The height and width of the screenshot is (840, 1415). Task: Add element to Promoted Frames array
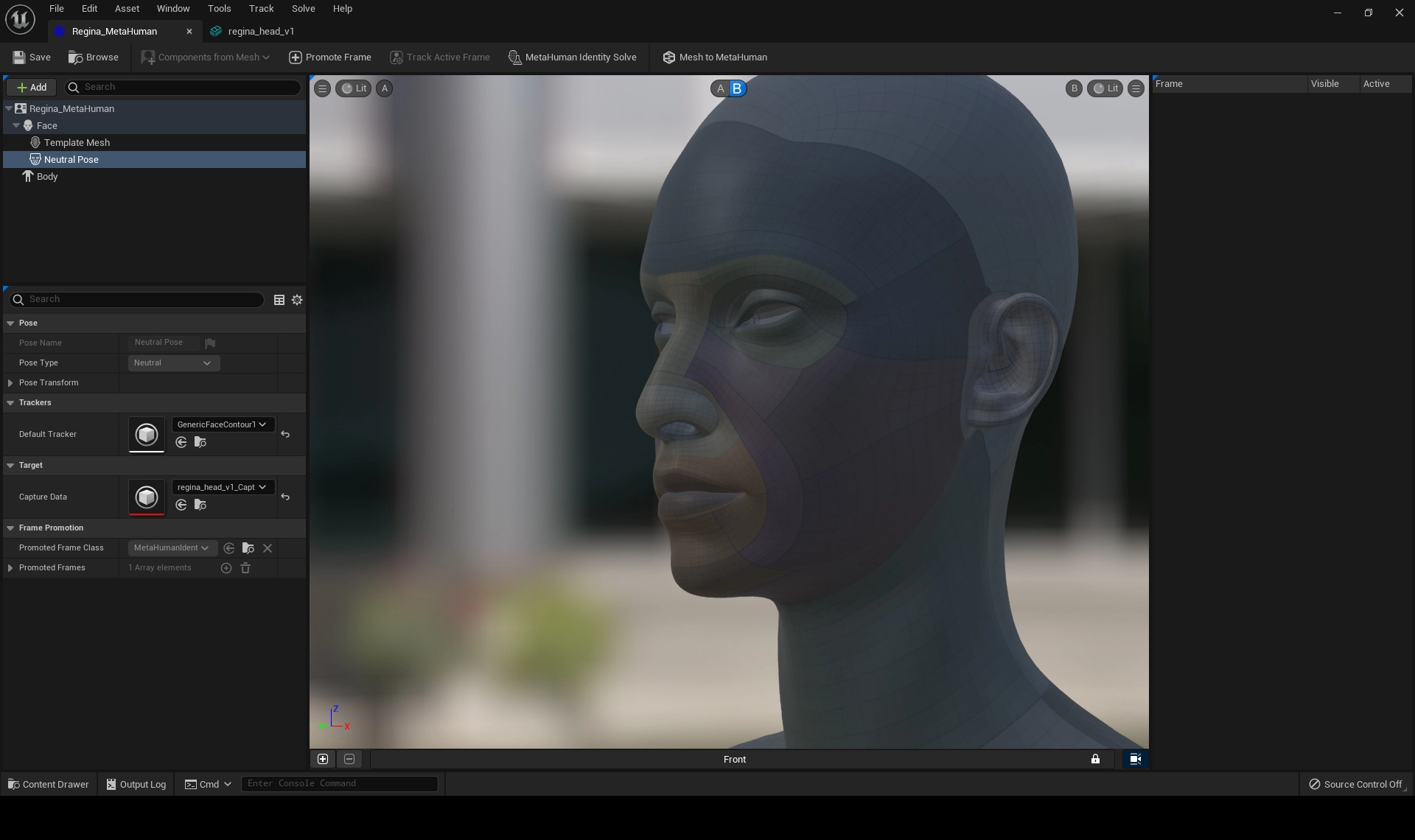pyautogui.click(x=226, y=568)
